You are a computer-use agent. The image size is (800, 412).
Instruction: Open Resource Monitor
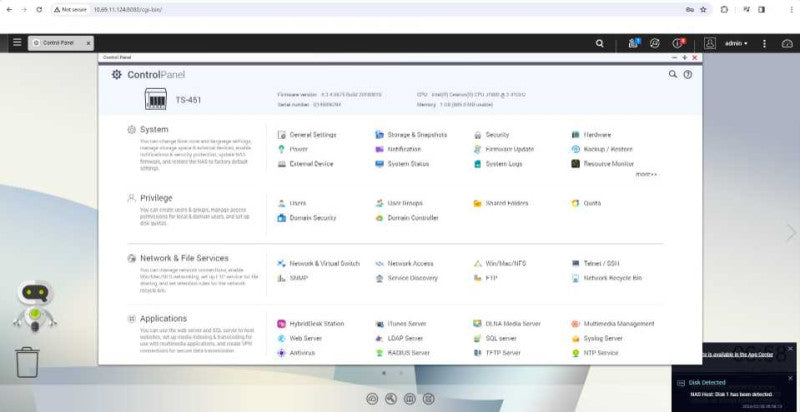(603, 164)
